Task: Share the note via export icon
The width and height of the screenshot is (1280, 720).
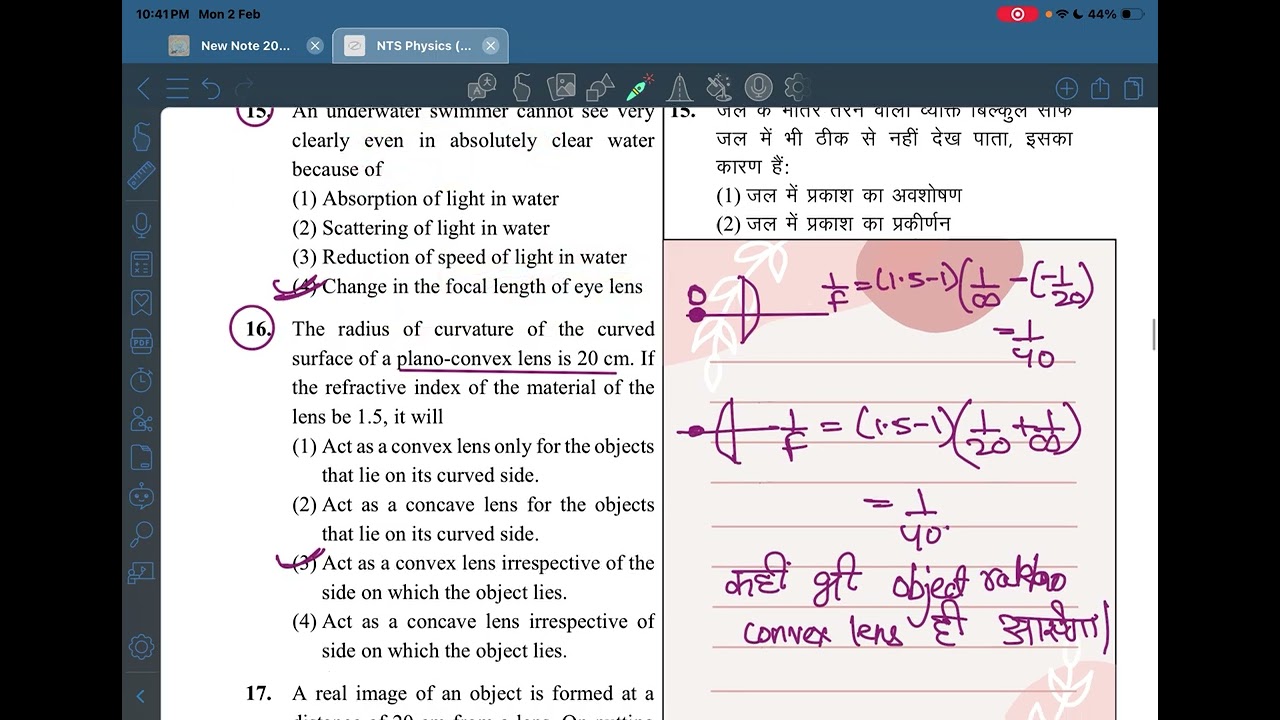Action: click(1100, 89)
